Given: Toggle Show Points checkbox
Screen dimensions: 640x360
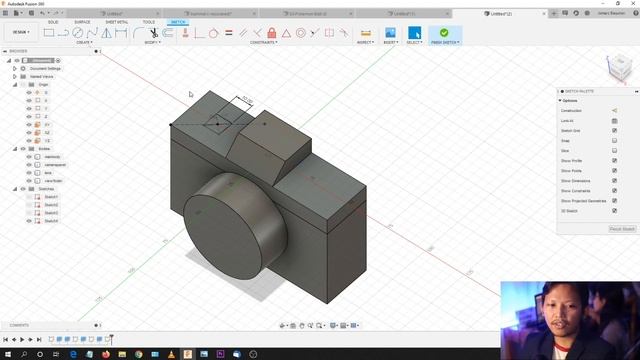Looking at the screenshot, I should point(614,171).
